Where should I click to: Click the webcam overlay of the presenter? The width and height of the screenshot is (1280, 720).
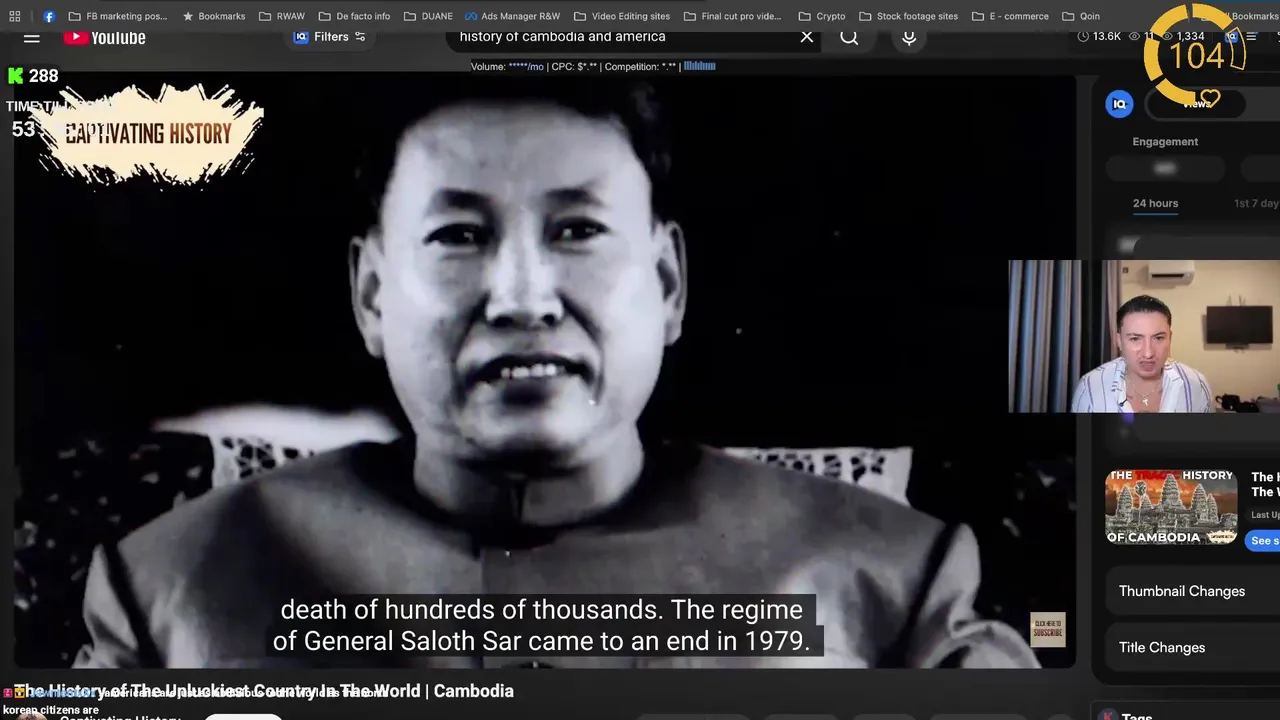[x=1144, y=336]
